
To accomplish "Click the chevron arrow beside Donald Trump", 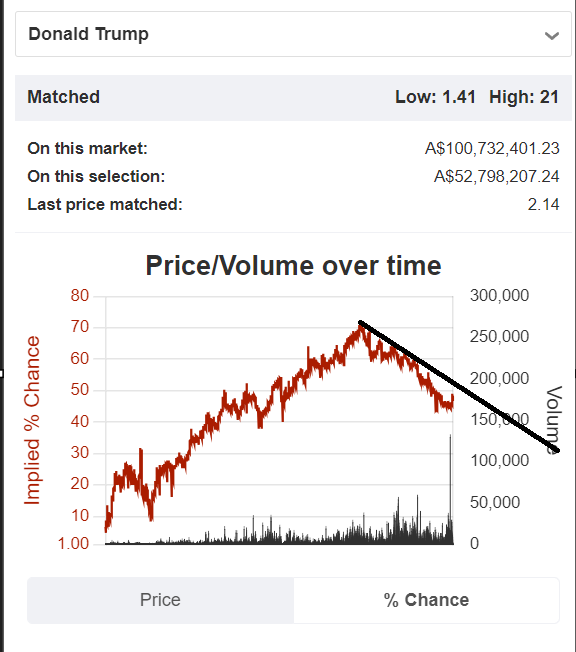I will 551,36.
